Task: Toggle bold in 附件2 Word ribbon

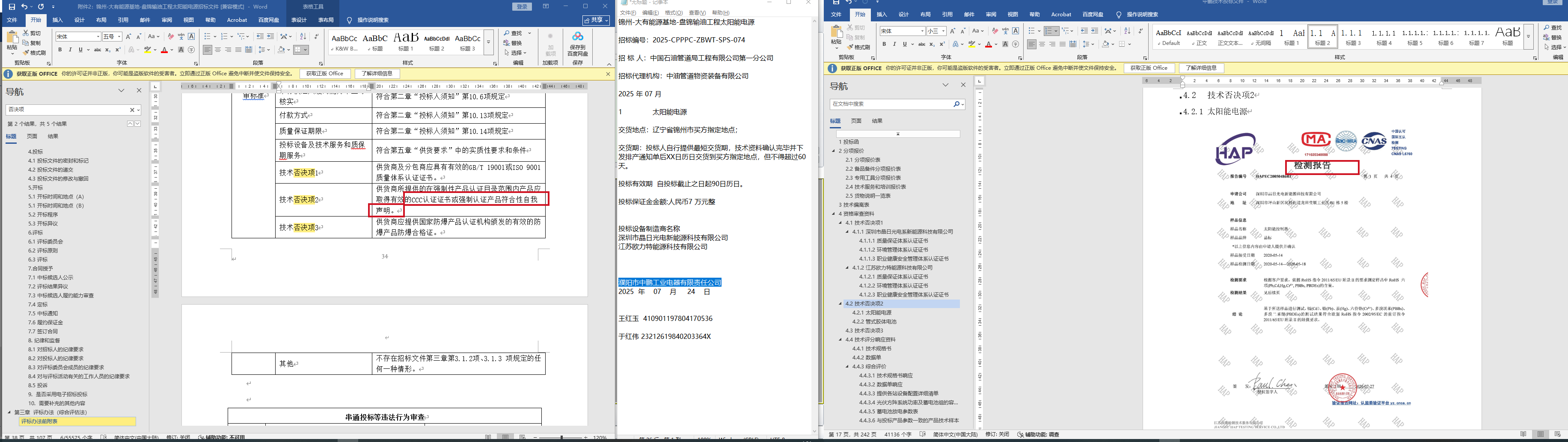Action: click(59, 50)
